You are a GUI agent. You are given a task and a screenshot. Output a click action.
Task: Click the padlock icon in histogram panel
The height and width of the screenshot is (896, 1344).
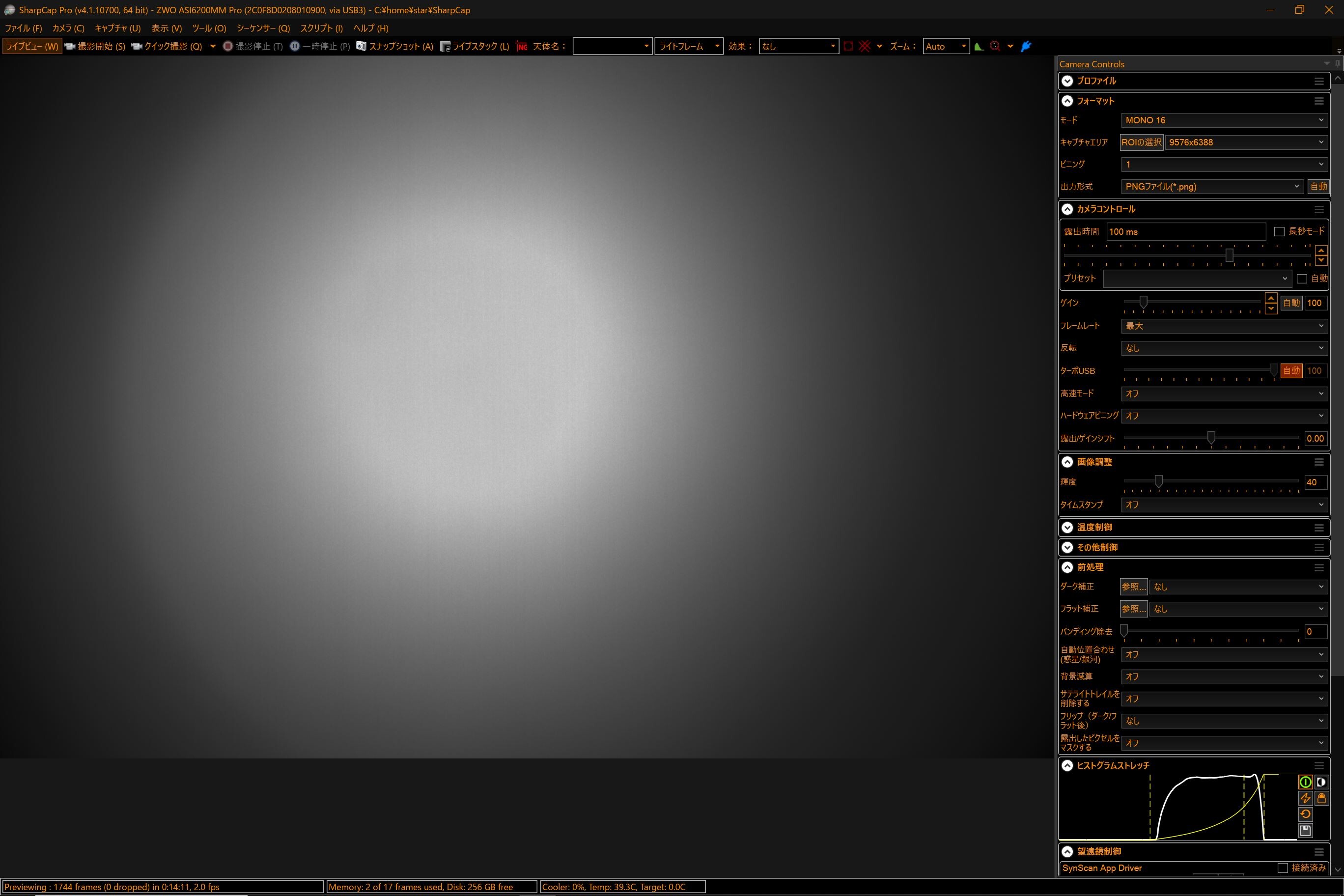click(x=1321, y=798)
